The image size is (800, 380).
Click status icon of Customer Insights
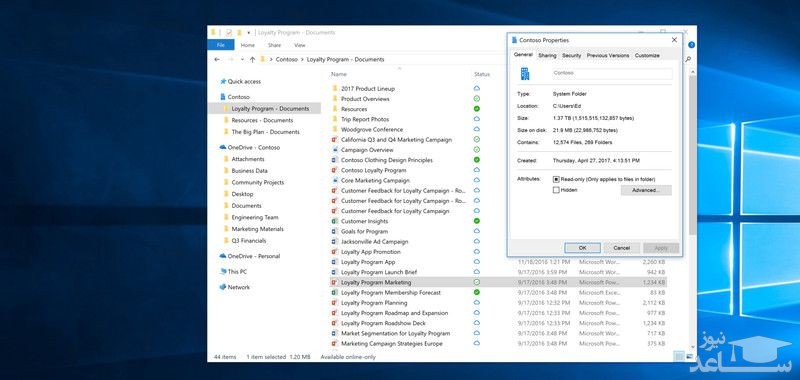[477, 221]
